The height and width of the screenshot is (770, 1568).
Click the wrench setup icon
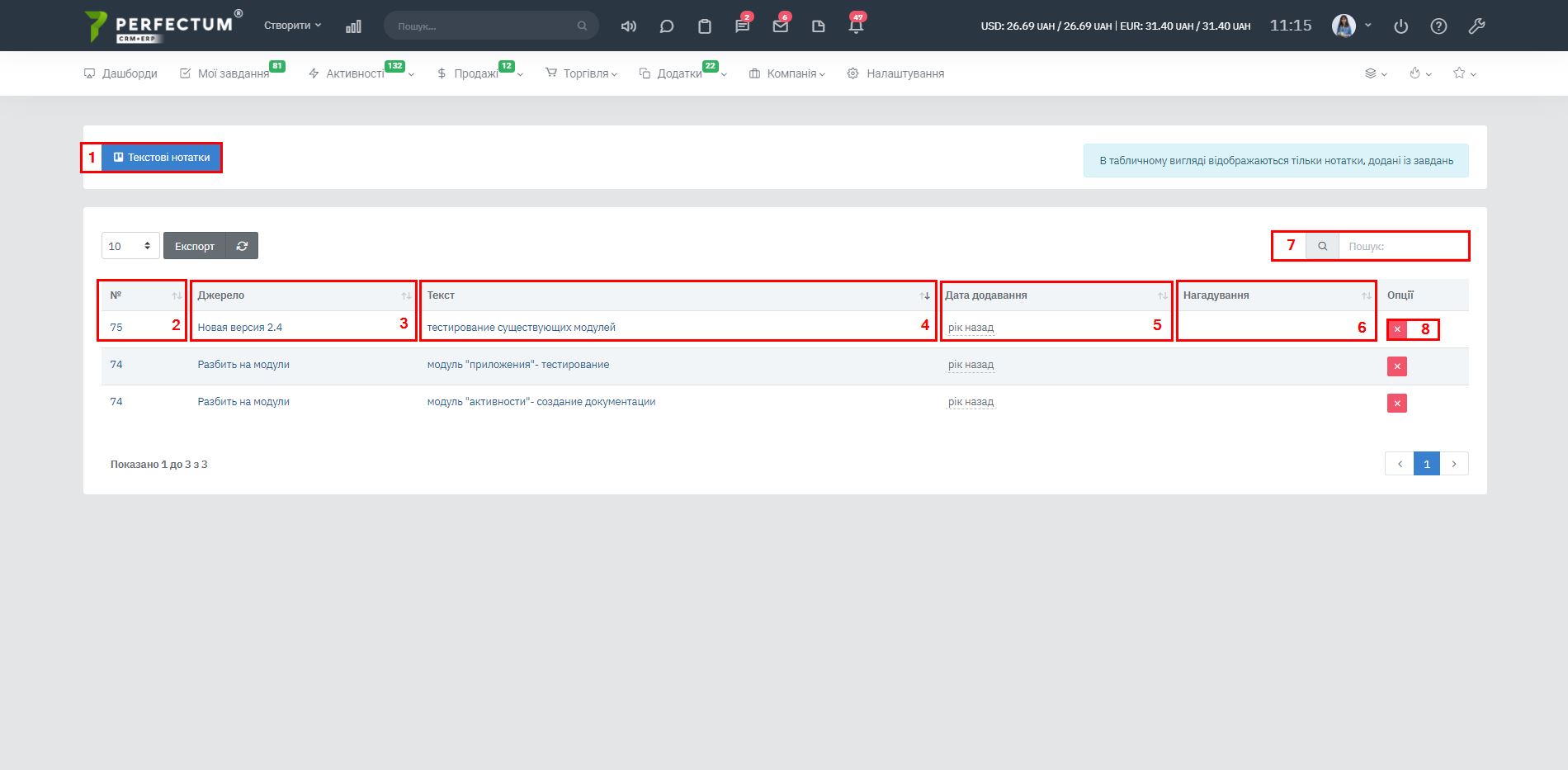point(1476,26)
